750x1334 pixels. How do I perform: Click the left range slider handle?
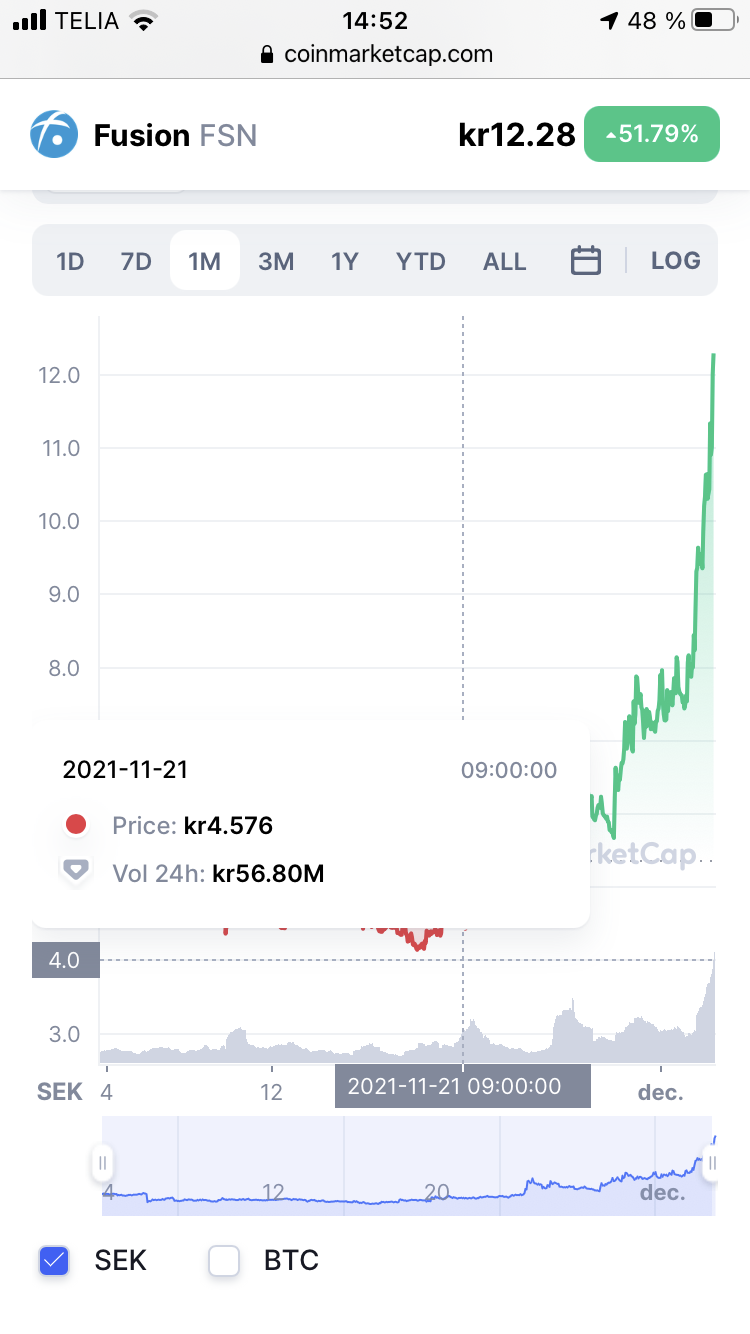tap(102, 1163)
